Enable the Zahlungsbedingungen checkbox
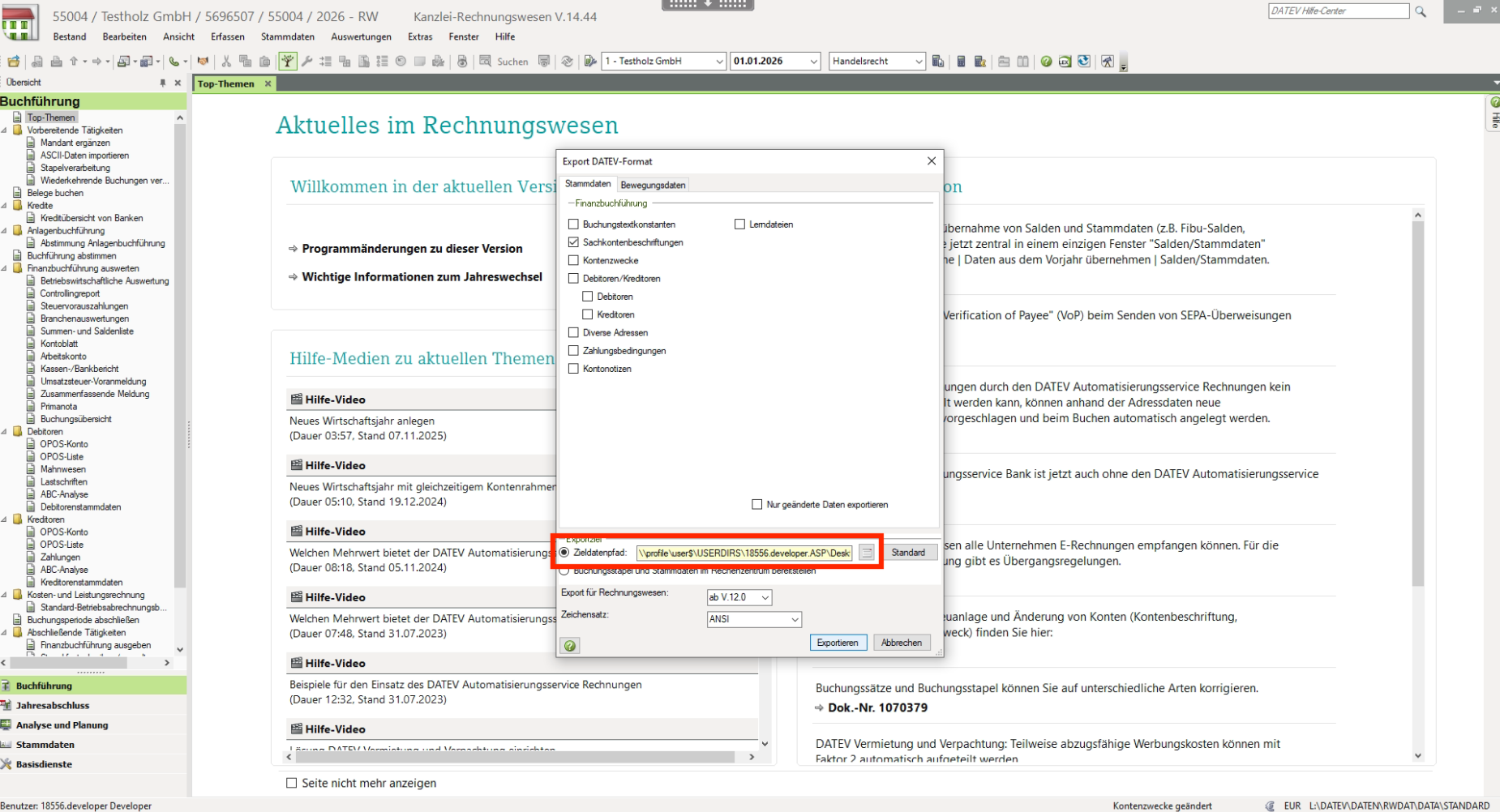This screenshot has height=812, width=1500. coord(574,350)
